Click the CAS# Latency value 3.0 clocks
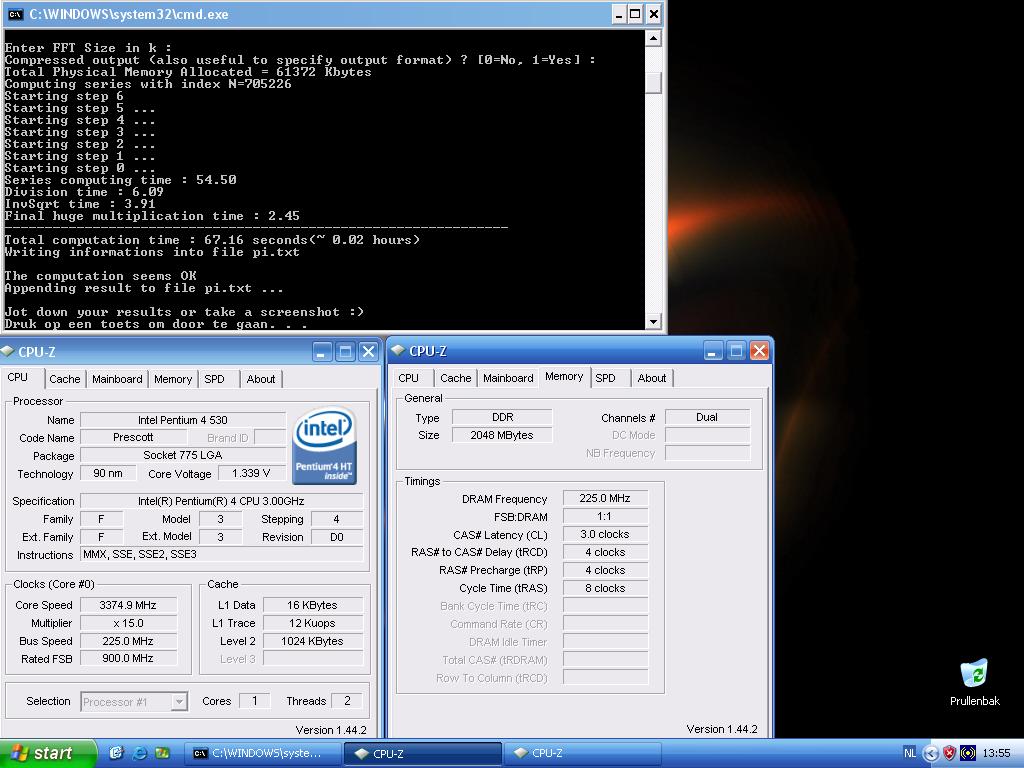 (x=605, y=534)
